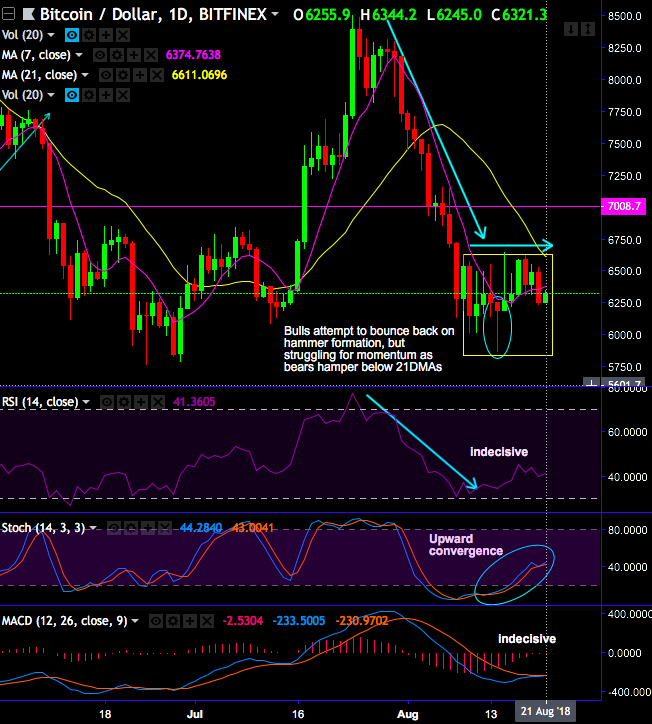
Task: Click the plus icon on RSI (14, close)
Action: 141,402
